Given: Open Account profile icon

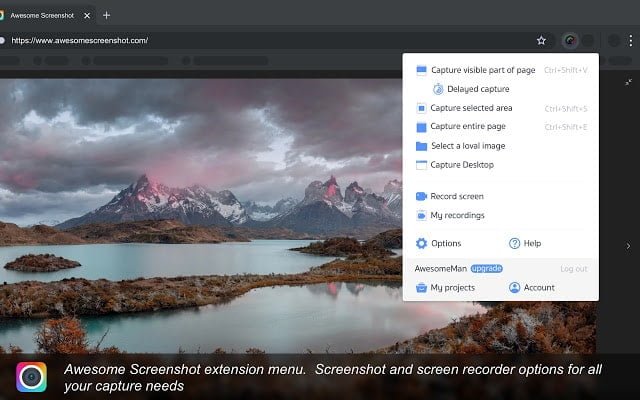Looking at the screenshot, I should pos(514,287).
